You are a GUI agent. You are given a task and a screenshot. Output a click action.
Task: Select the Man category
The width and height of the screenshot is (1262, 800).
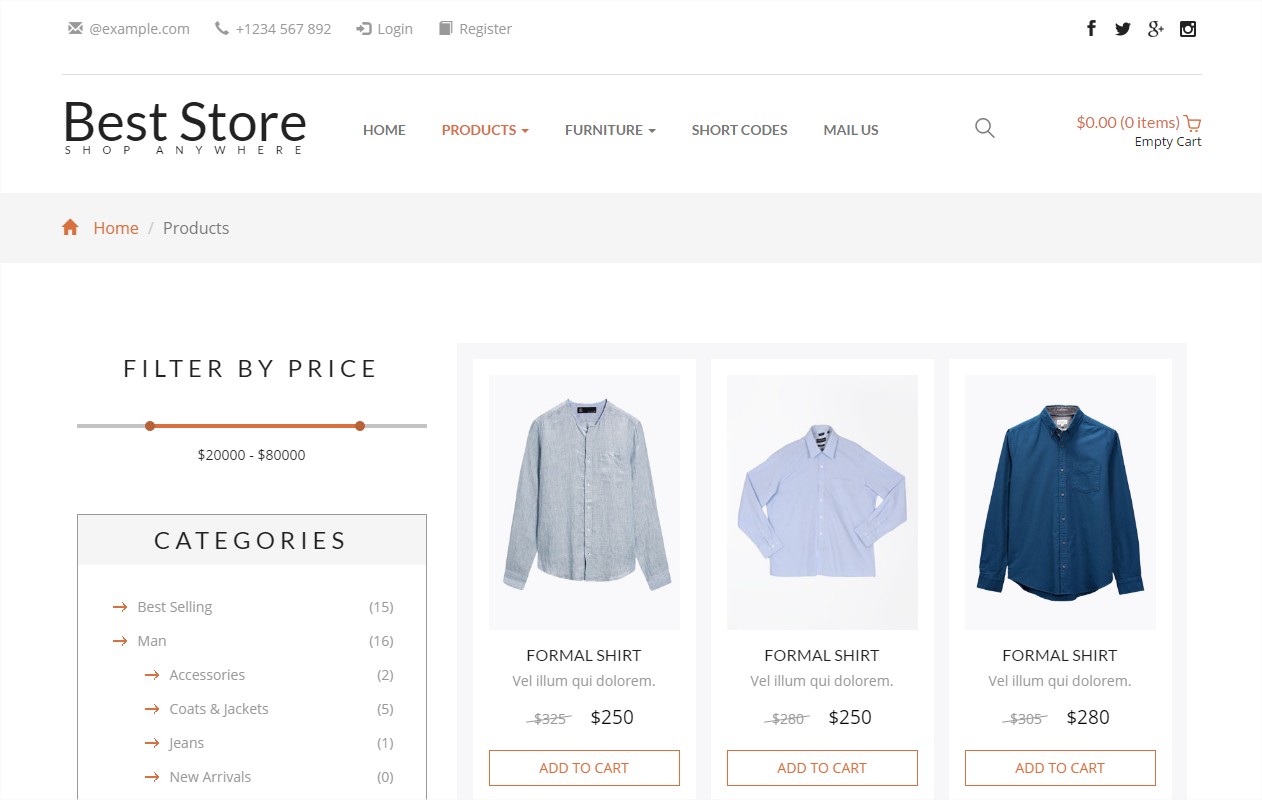(152, 641)
